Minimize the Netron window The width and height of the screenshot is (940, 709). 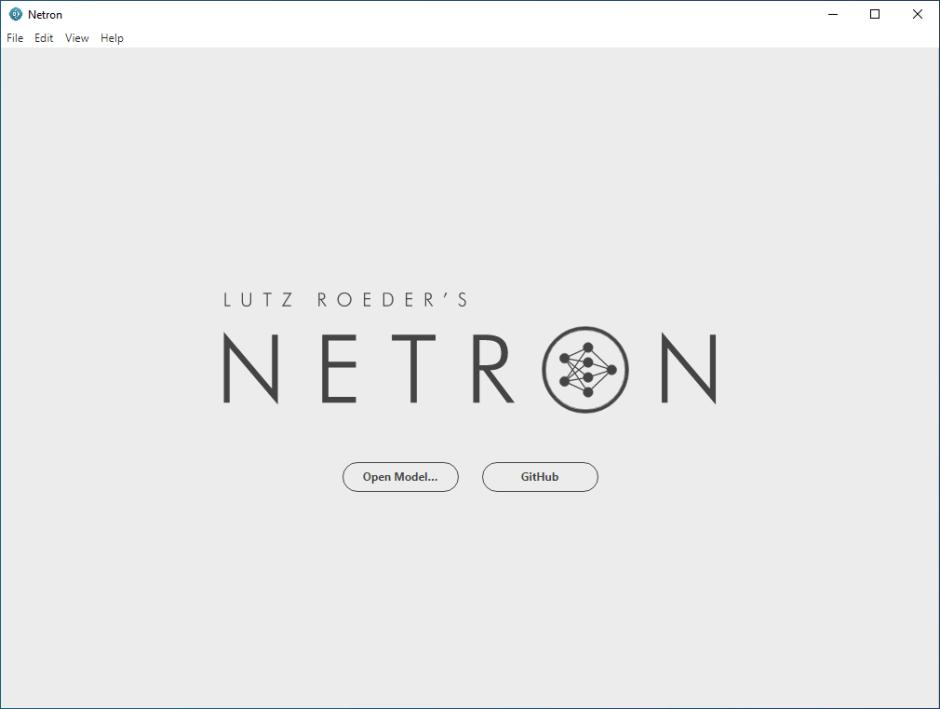click(833, 14)
